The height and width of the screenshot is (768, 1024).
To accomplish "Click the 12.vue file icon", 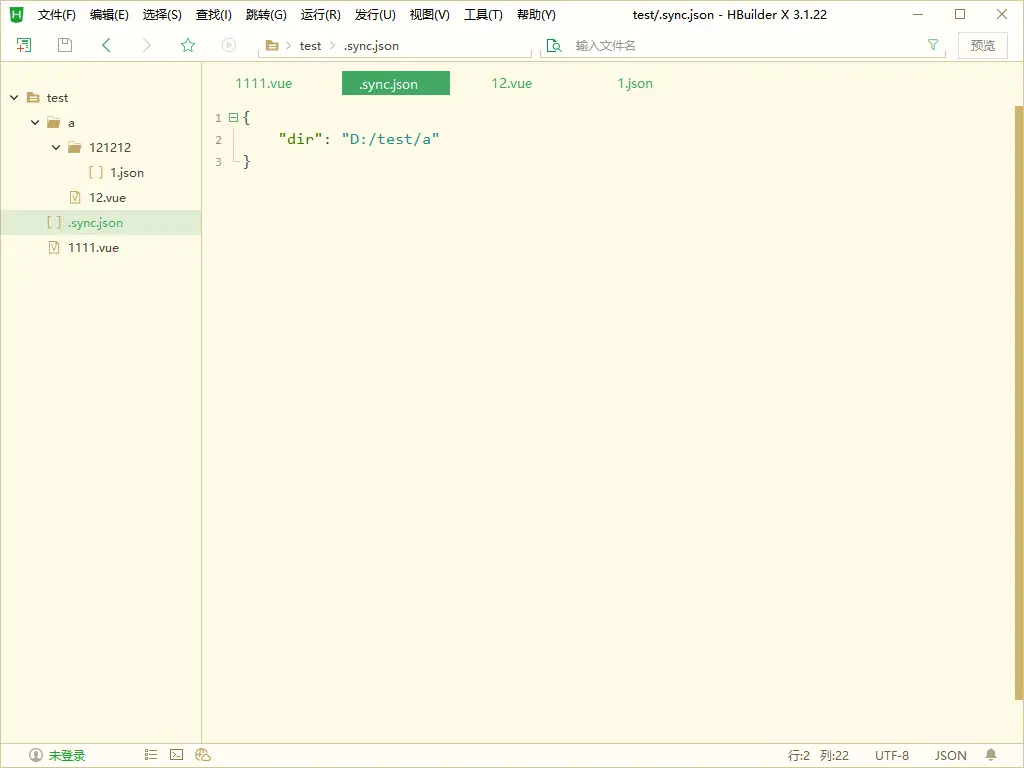I will (x=75, y=197).
